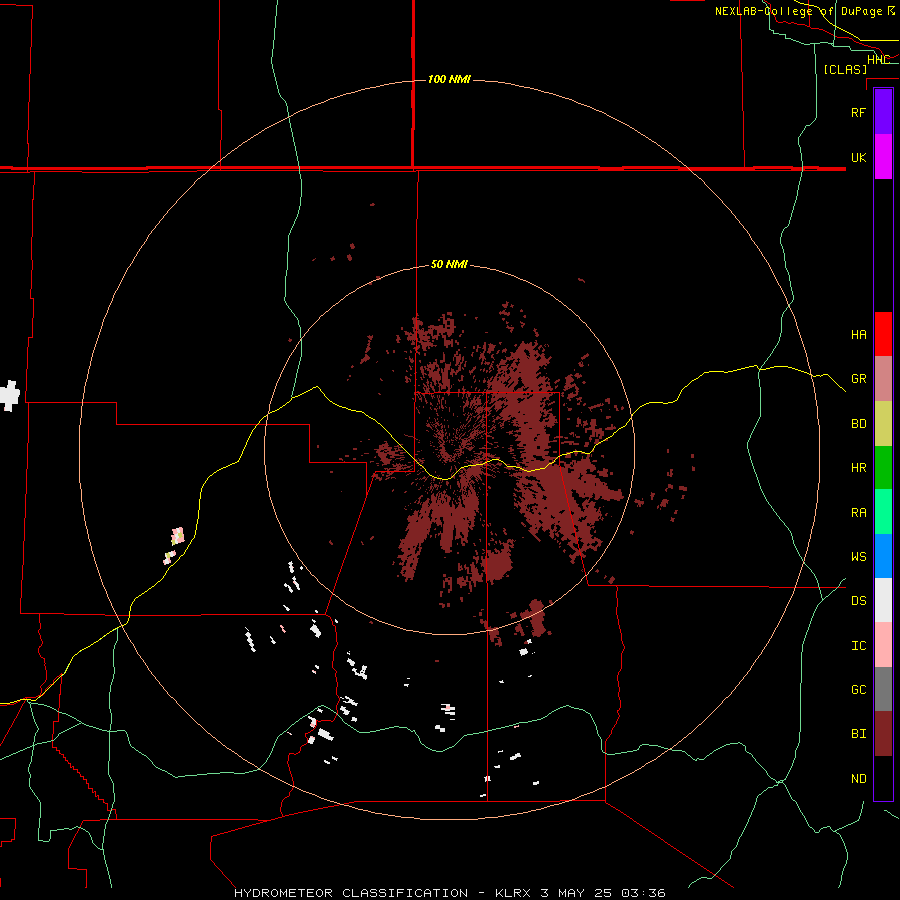Click the 'NEXLAB-College of DuPage' credit text
The image size is (900, 900).
[798, 11]
